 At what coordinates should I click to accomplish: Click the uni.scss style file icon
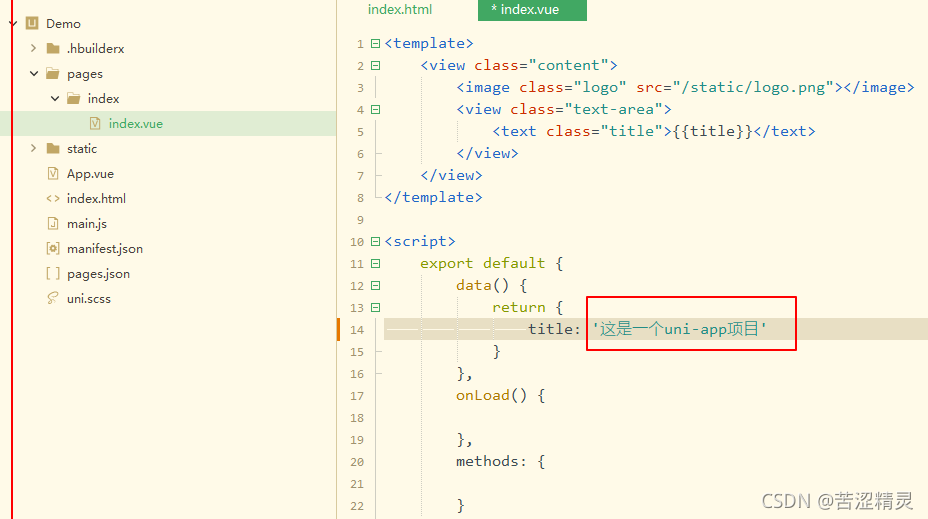(53, 298)
